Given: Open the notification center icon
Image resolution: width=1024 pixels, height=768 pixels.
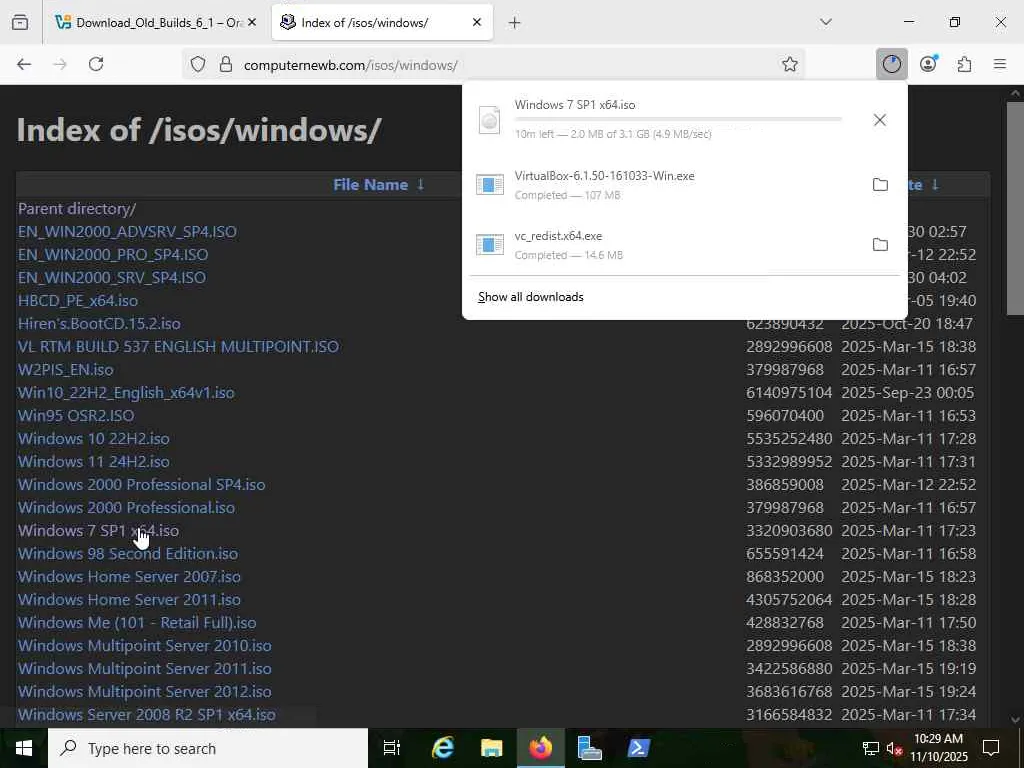Looking at the screenshot, I should coord(991,748).
